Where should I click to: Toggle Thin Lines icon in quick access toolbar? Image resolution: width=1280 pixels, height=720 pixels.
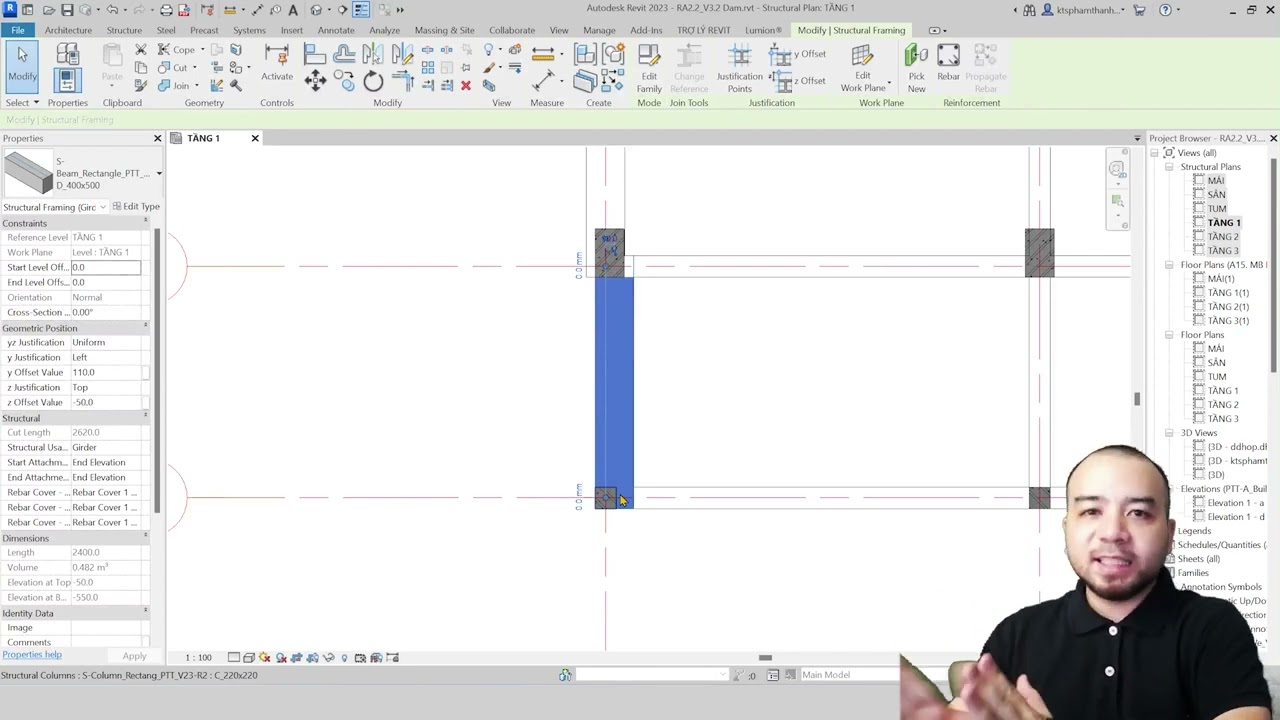(x=361, y=10)
